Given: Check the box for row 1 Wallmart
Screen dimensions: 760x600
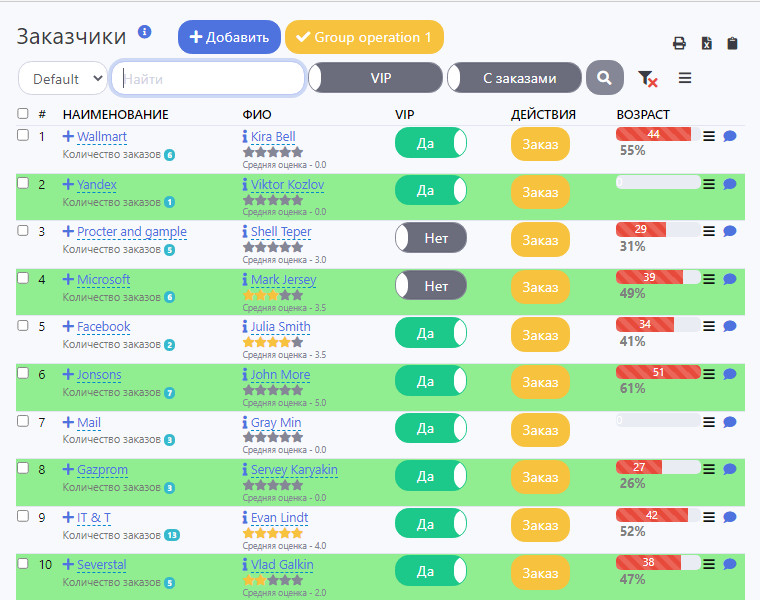Looking at the screenshot, I should point(23,135).
